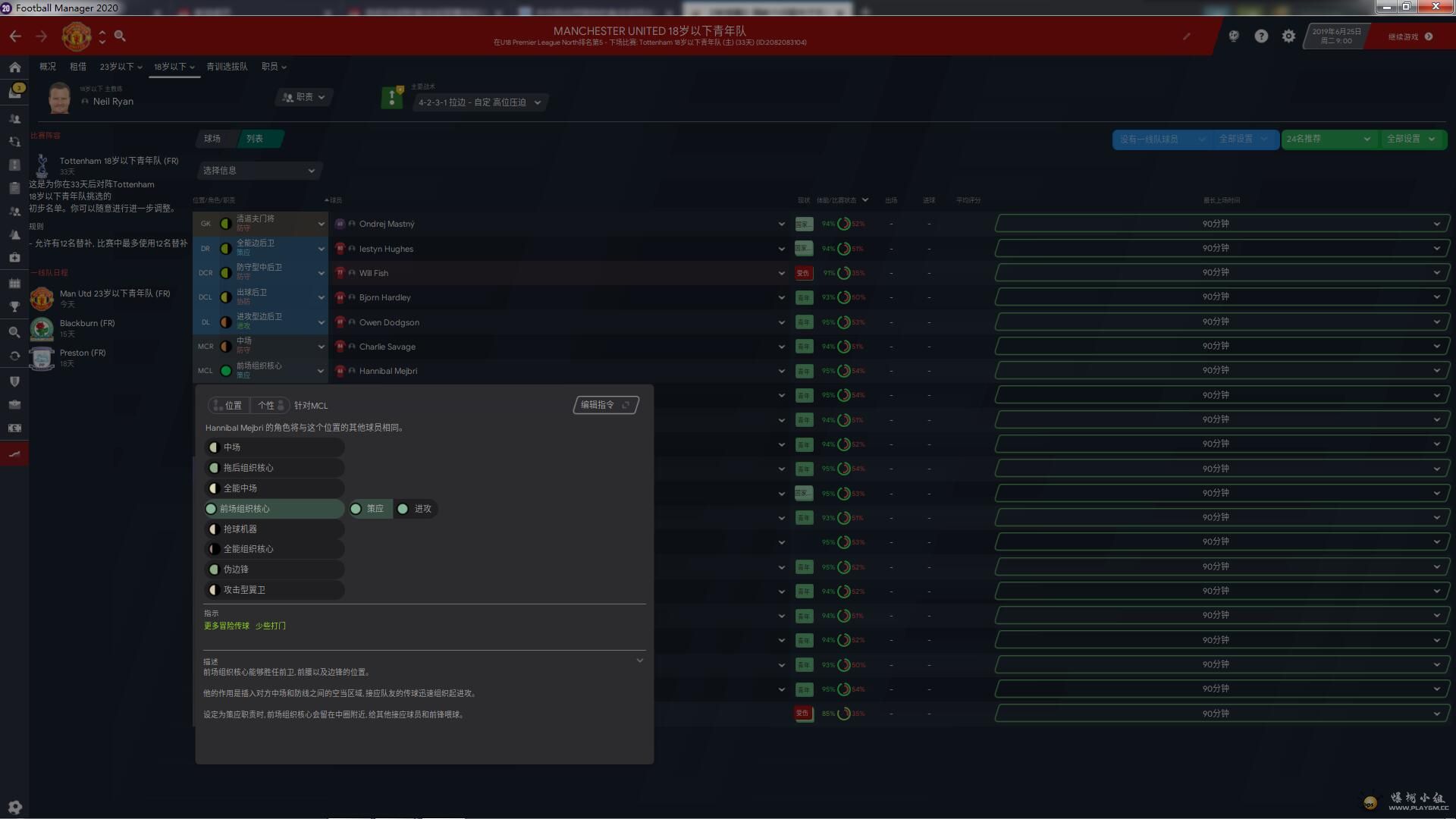Open the 职员 menu
The height and width of the screenshot is (819, 1456).
(x=274, y=67)
